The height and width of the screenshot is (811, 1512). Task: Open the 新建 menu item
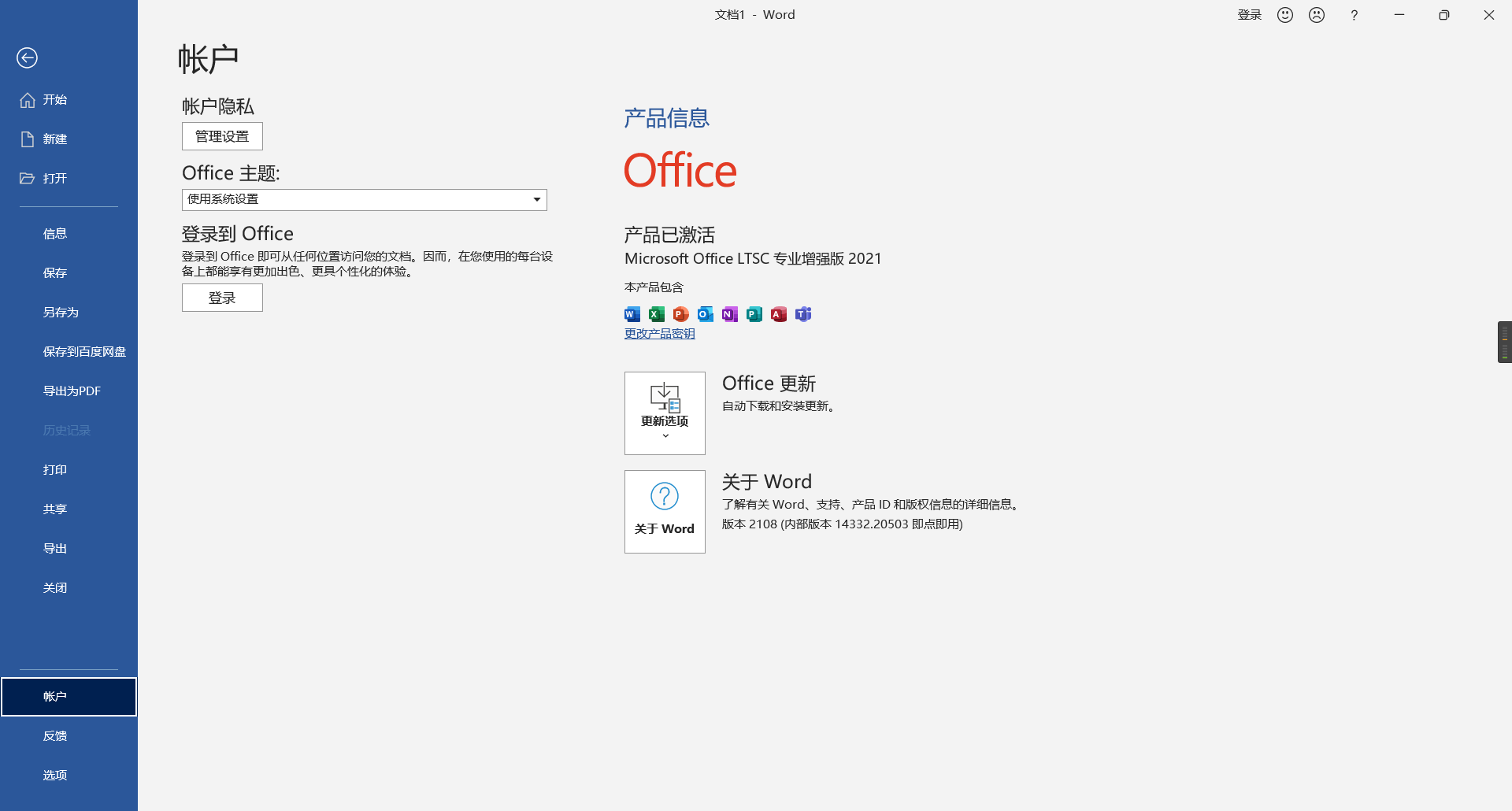54,139
